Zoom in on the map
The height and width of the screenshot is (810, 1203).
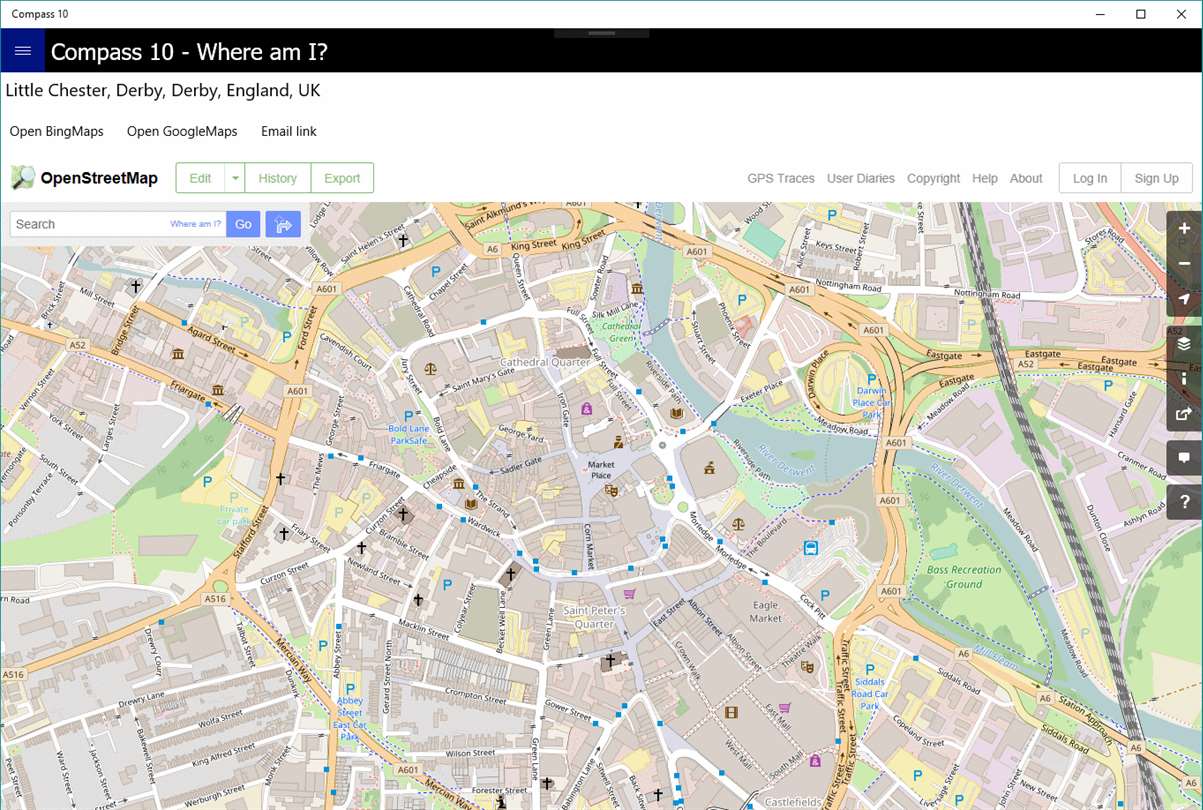(1184, 228)
